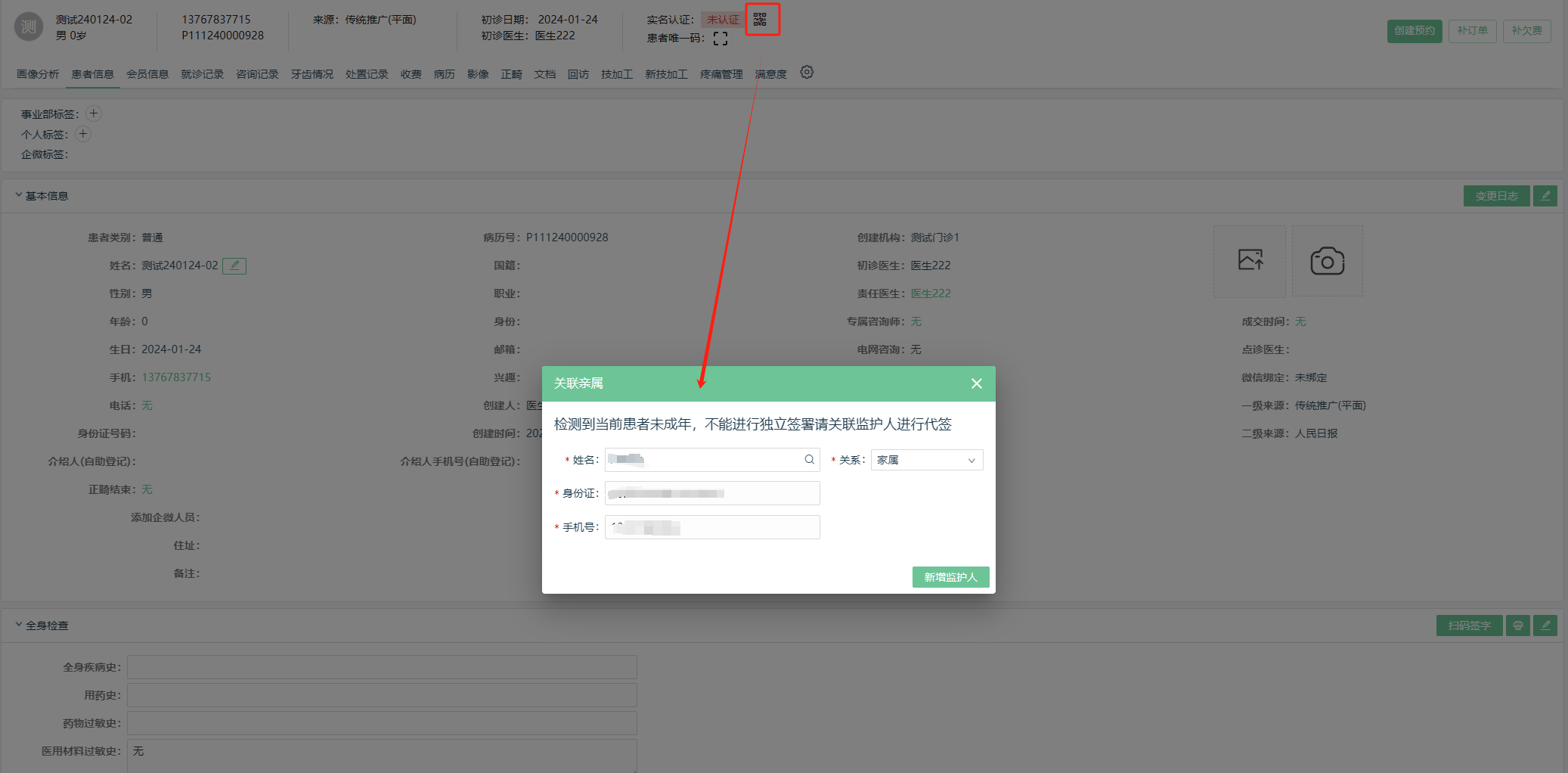
Task: Open the tab settings gear icon
Action: [x=807, y=73]
